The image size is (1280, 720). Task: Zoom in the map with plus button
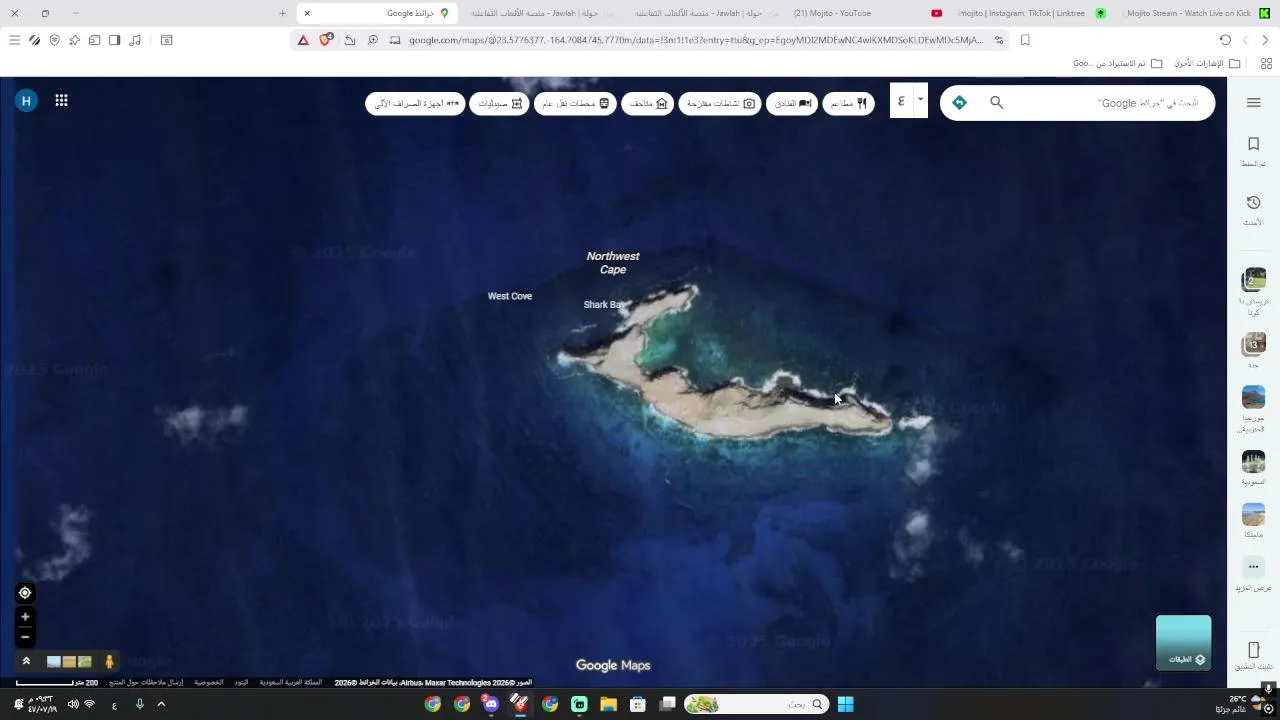[25, 617]
